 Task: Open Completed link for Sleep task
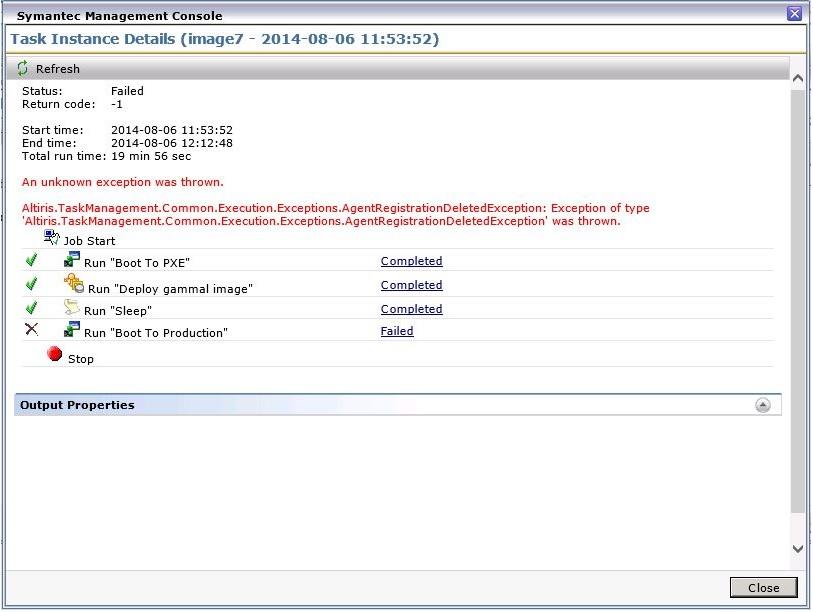pyautogui.click(x=412, y=309)
